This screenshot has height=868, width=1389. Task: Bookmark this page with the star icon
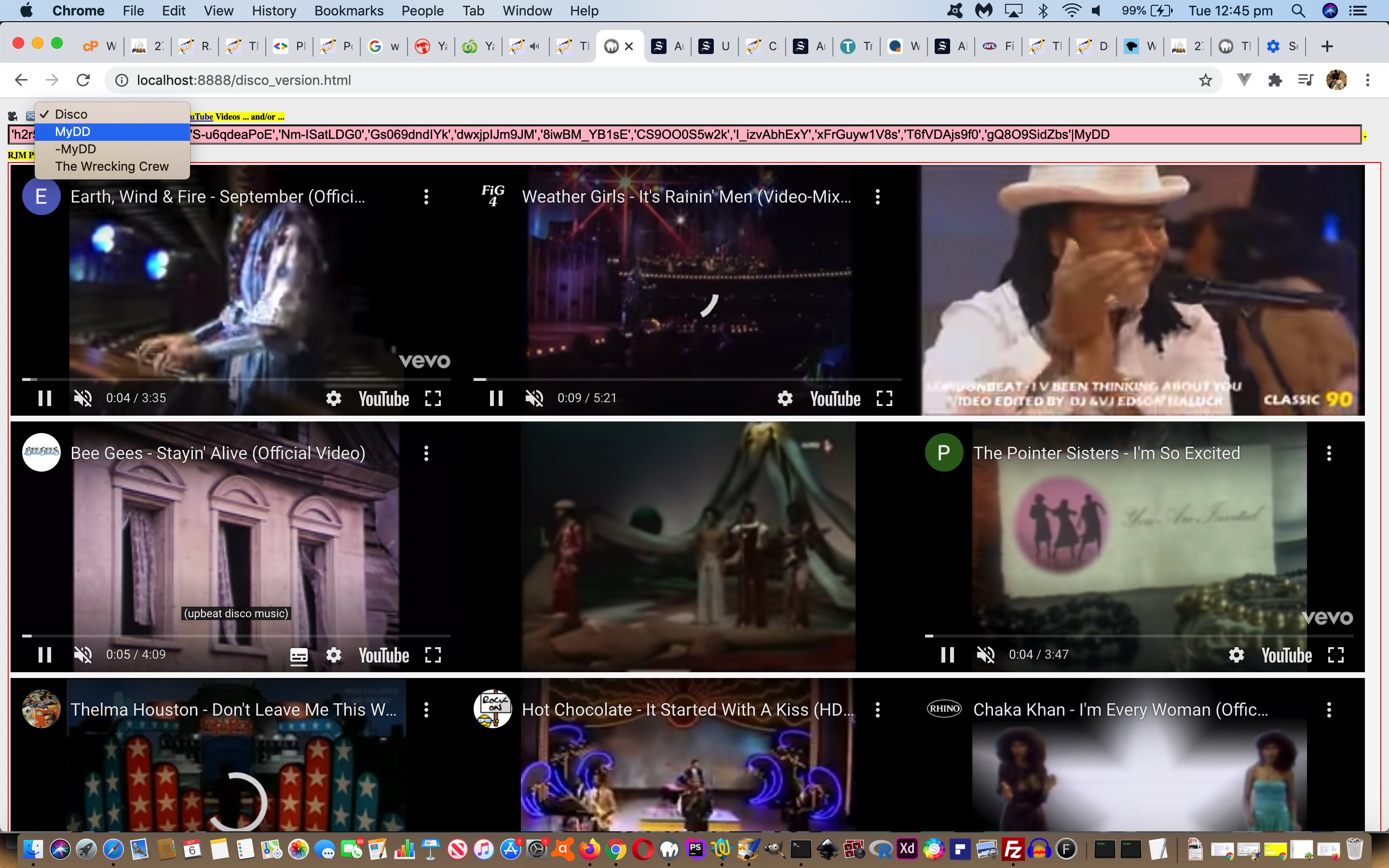(1205, 81)
